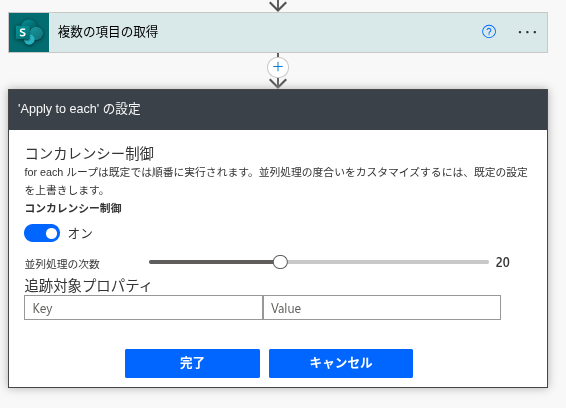The height and width of the screenshot is (408, 566).
Task: Click the arrow connector above the settings panel
Action: point(278,83)
